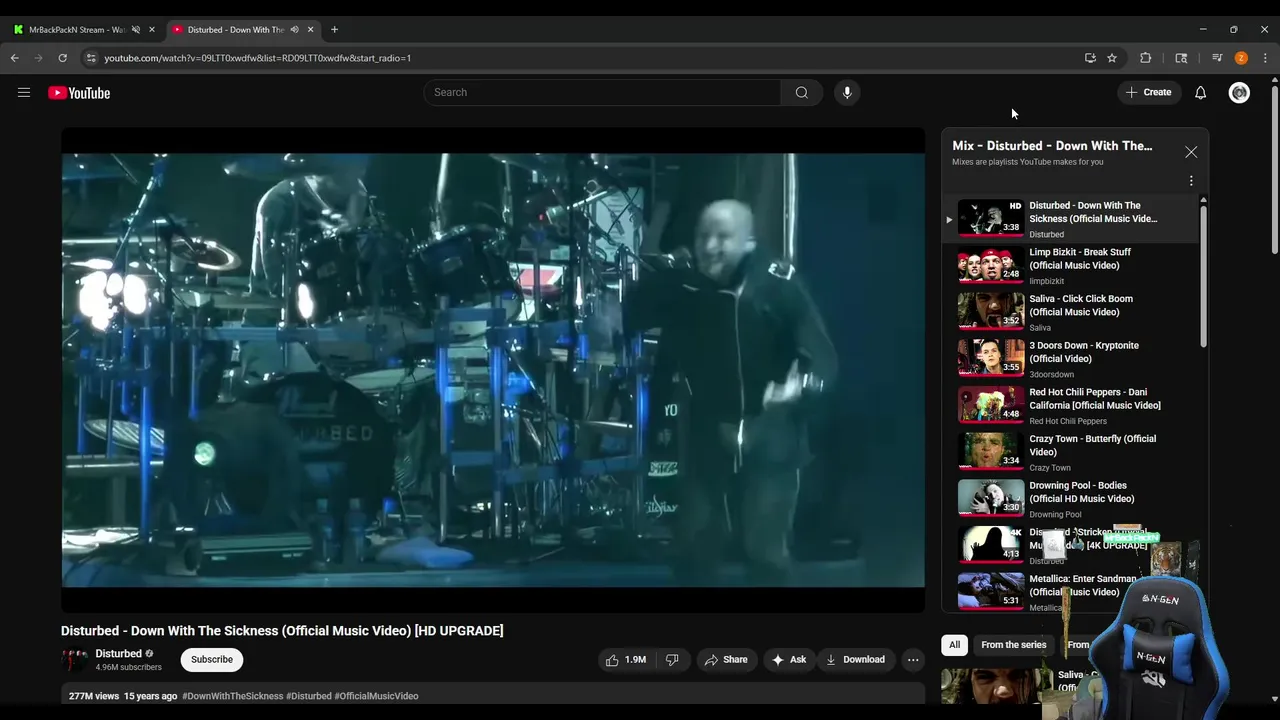1280x720 pixels.
Task: Click the browser address bar URL
Action: 257,58
